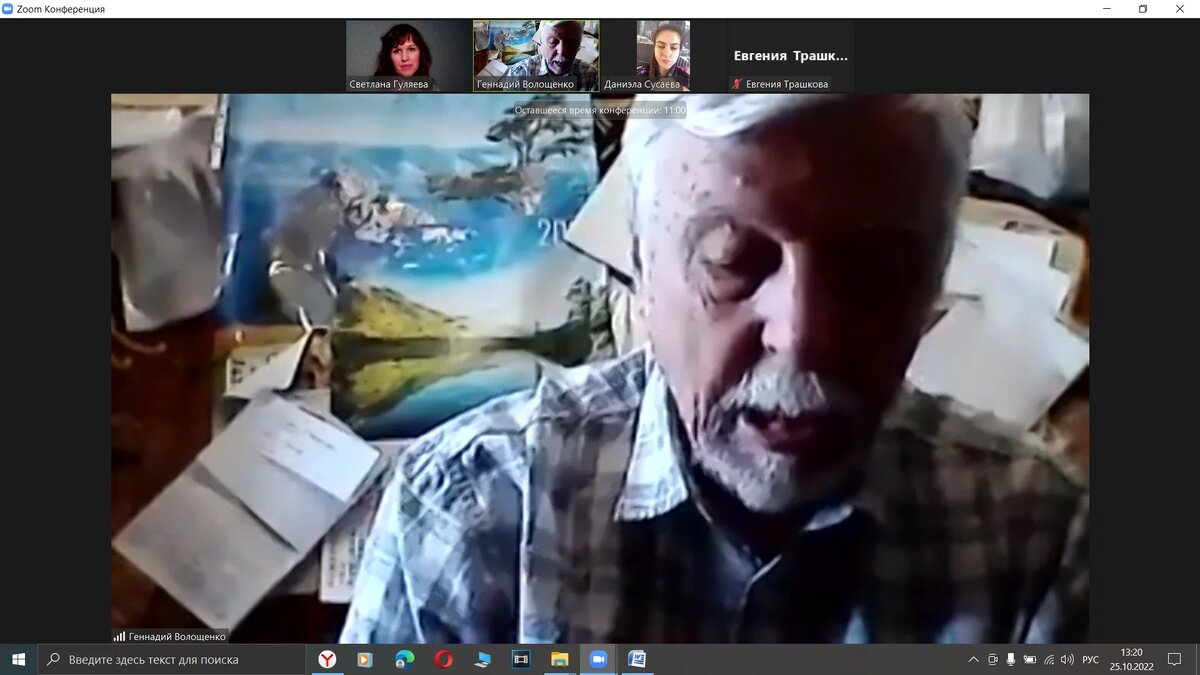1200x675 pixels.
Task: Click the taskbar search field
Action: coord(171,659)
